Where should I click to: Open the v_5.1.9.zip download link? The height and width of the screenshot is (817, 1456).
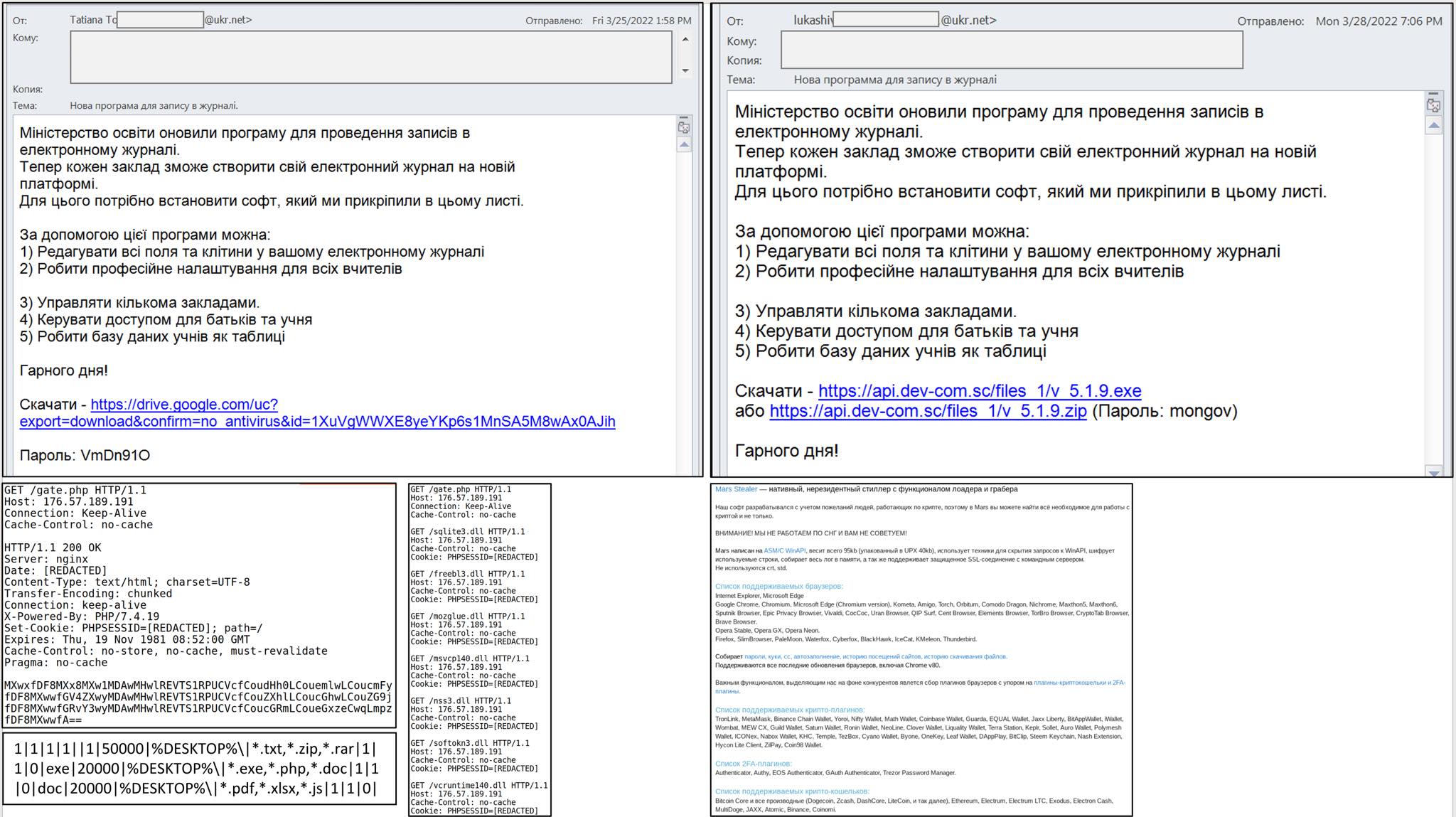928,410
